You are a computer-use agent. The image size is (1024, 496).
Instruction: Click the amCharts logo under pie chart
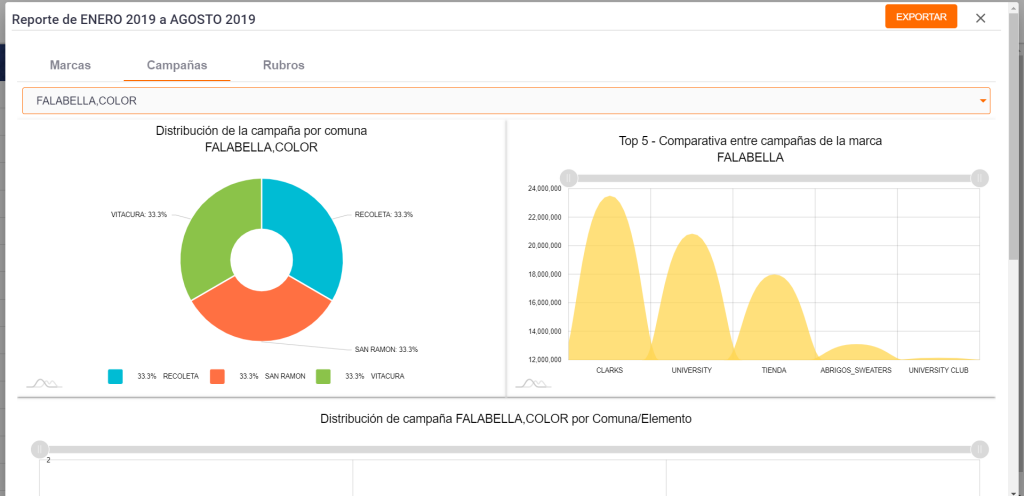44,383
